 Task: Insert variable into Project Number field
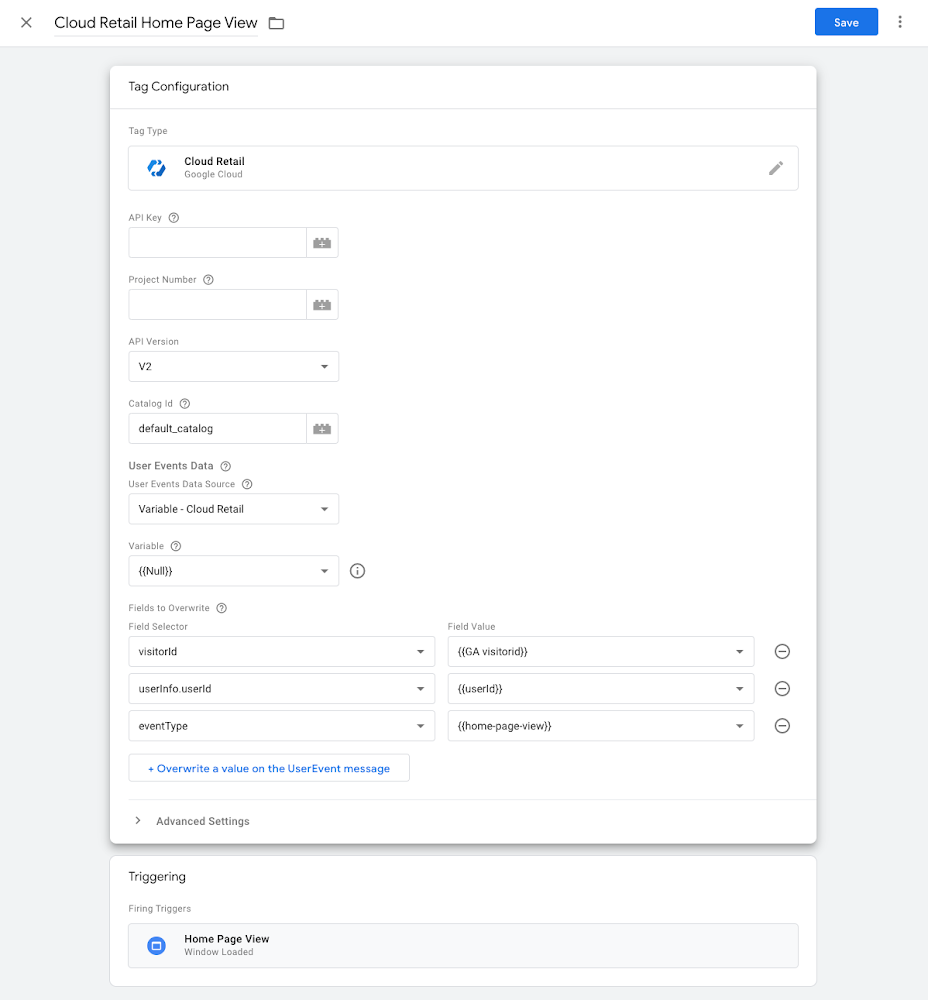(322, 305)
